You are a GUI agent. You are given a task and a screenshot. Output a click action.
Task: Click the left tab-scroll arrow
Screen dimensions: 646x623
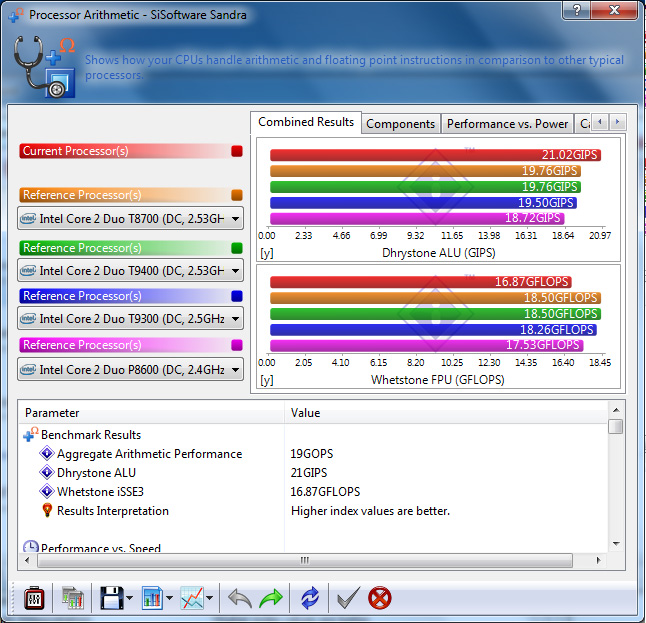coord(600,122)
